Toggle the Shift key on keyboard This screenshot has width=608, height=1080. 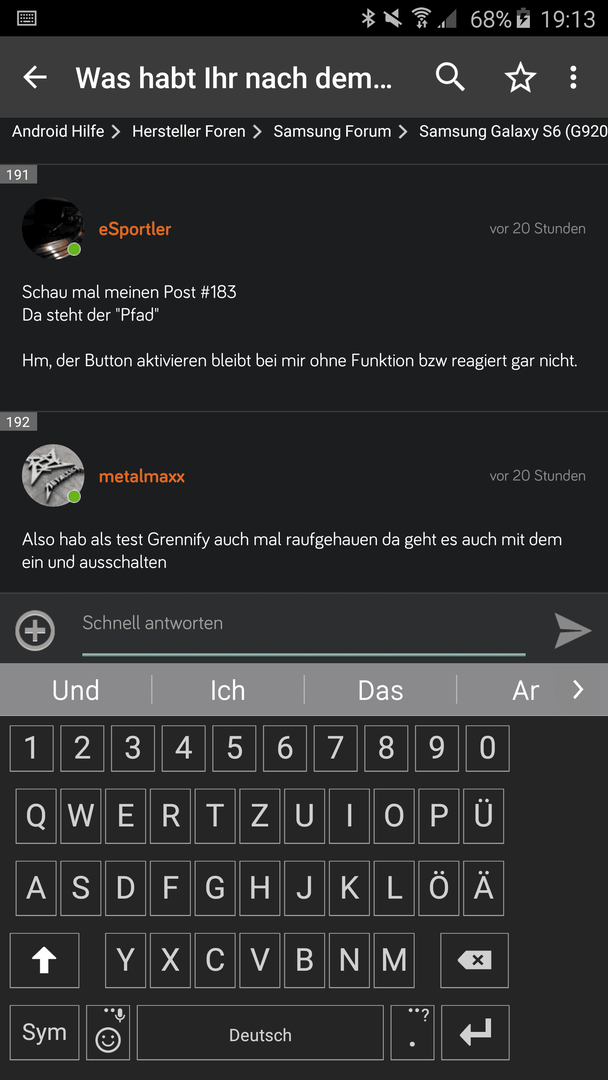[45, 960]
